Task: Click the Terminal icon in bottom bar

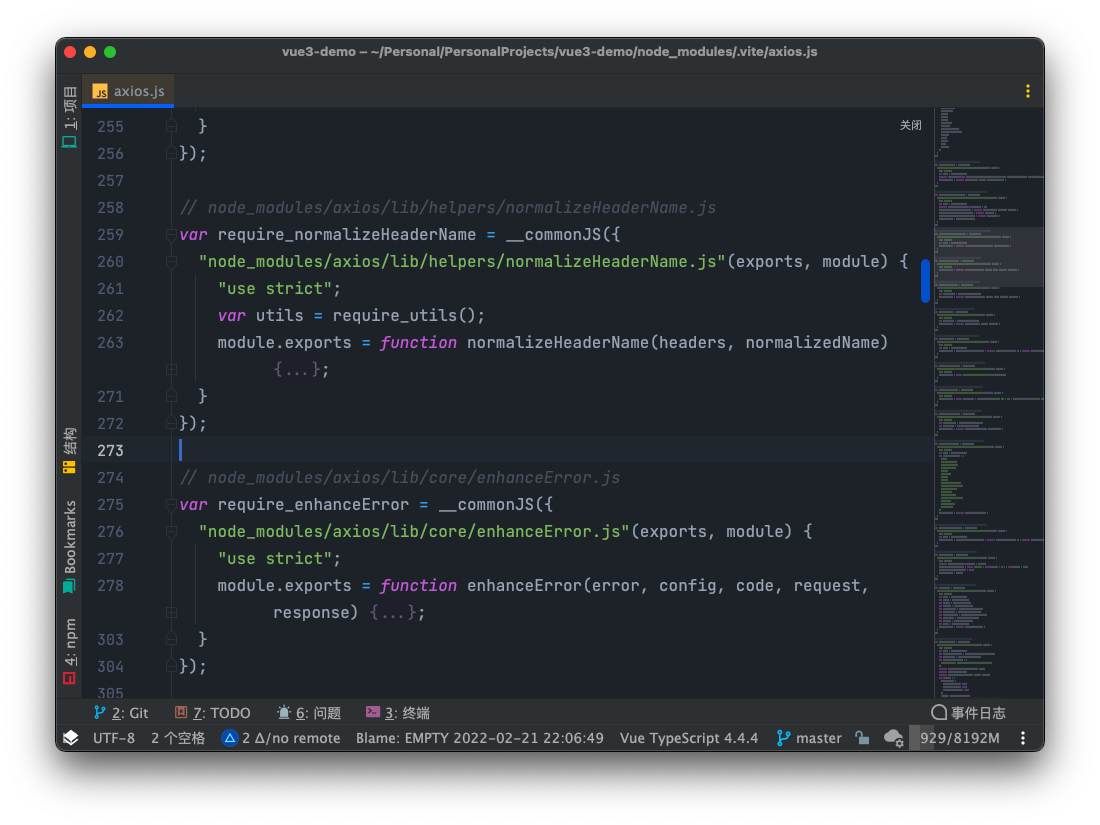Action: point(373,712)
